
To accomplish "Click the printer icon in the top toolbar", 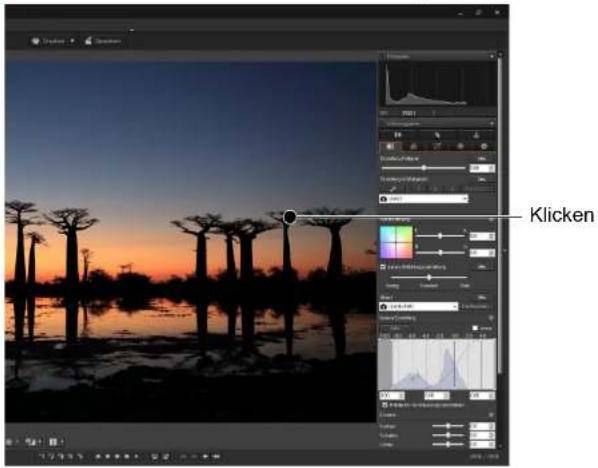I will [x=35, y=41].
